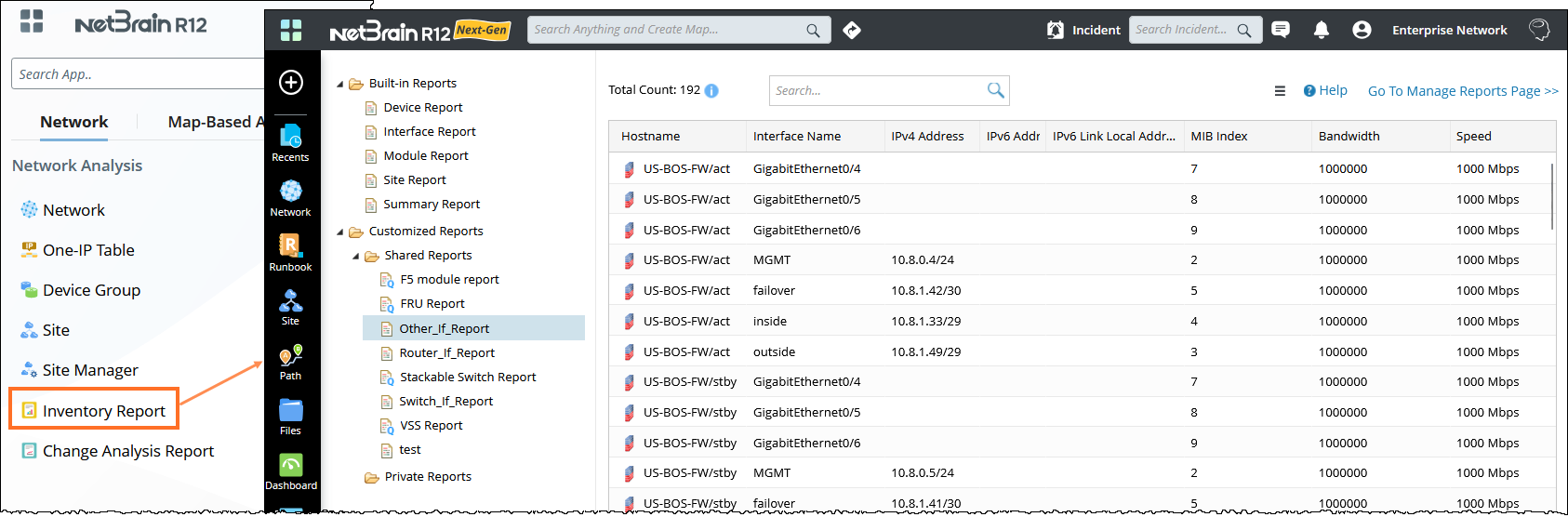This screenshot has height=517, width=1568.
Task: Open the hamburger list menu icon
Action: point(1280,91)
